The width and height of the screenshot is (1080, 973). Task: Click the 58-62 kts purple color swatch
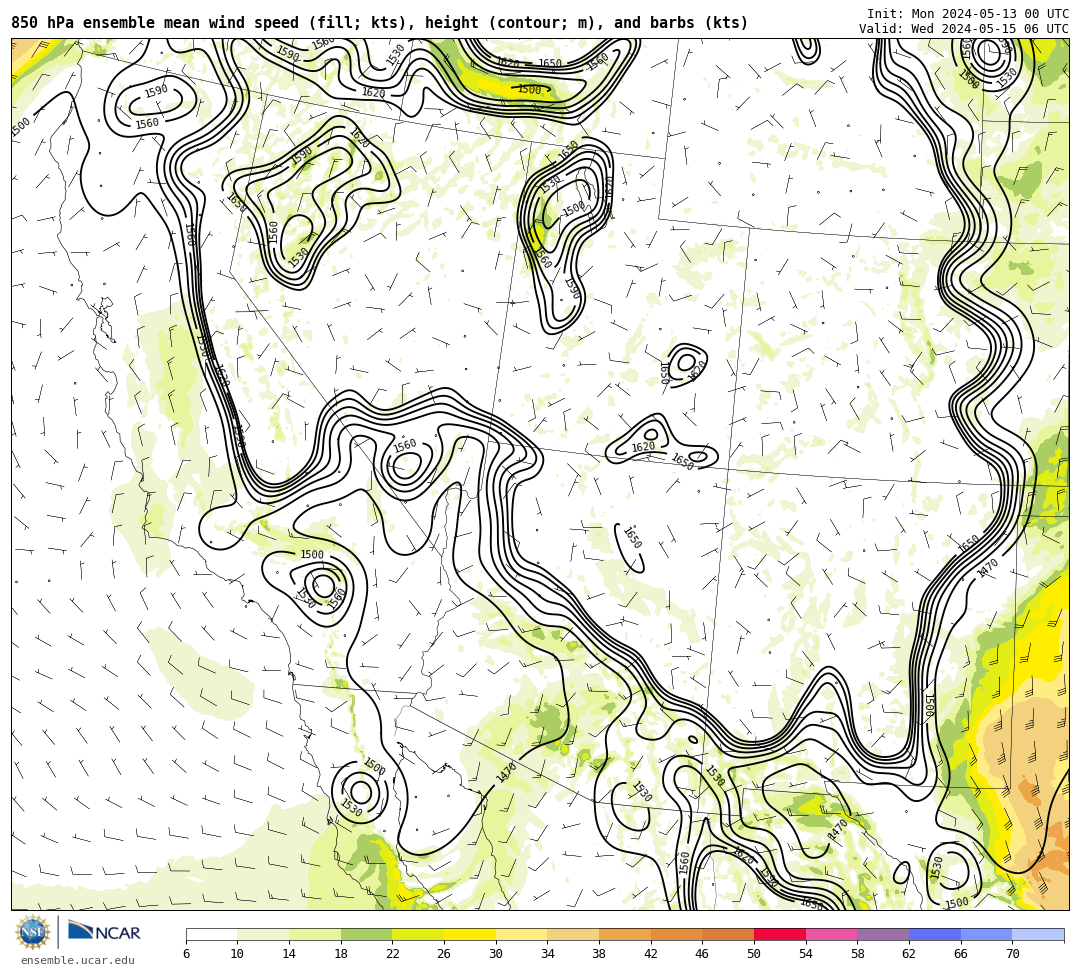883,934
